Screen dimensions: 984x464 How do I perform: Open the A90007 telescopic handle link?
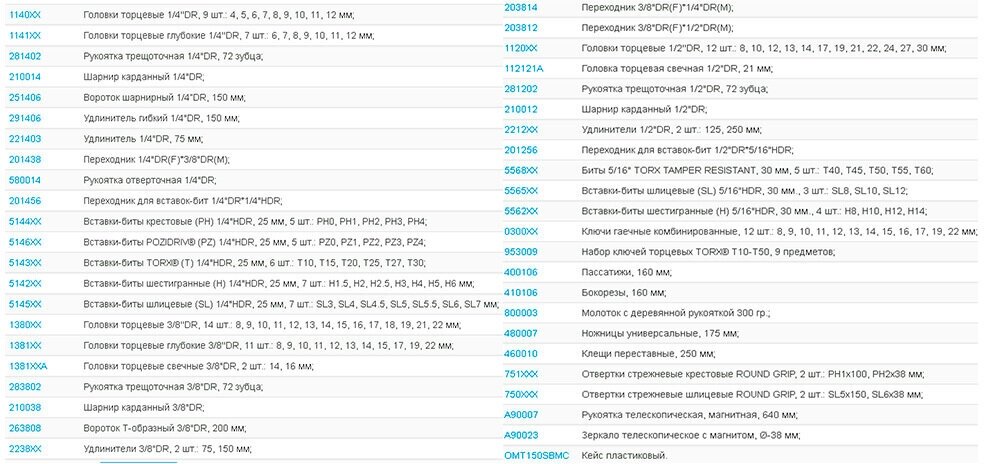click(x=521, y=415)
